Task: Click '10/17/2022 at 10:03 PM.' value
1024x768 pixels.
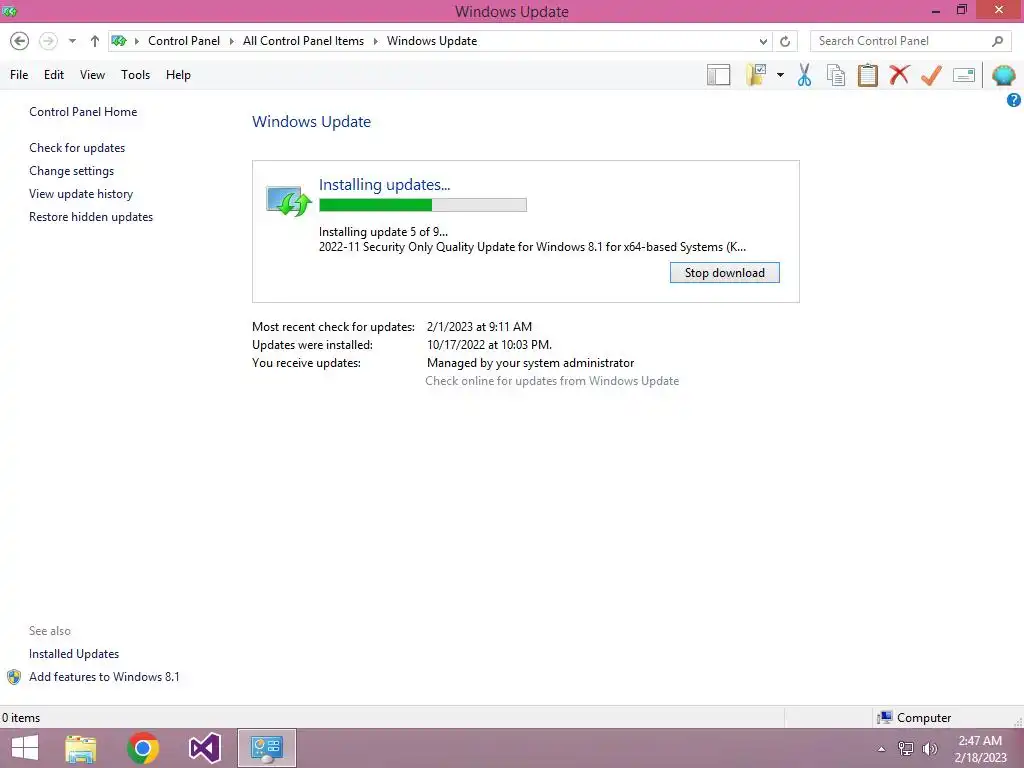Action: coord(489,345)
